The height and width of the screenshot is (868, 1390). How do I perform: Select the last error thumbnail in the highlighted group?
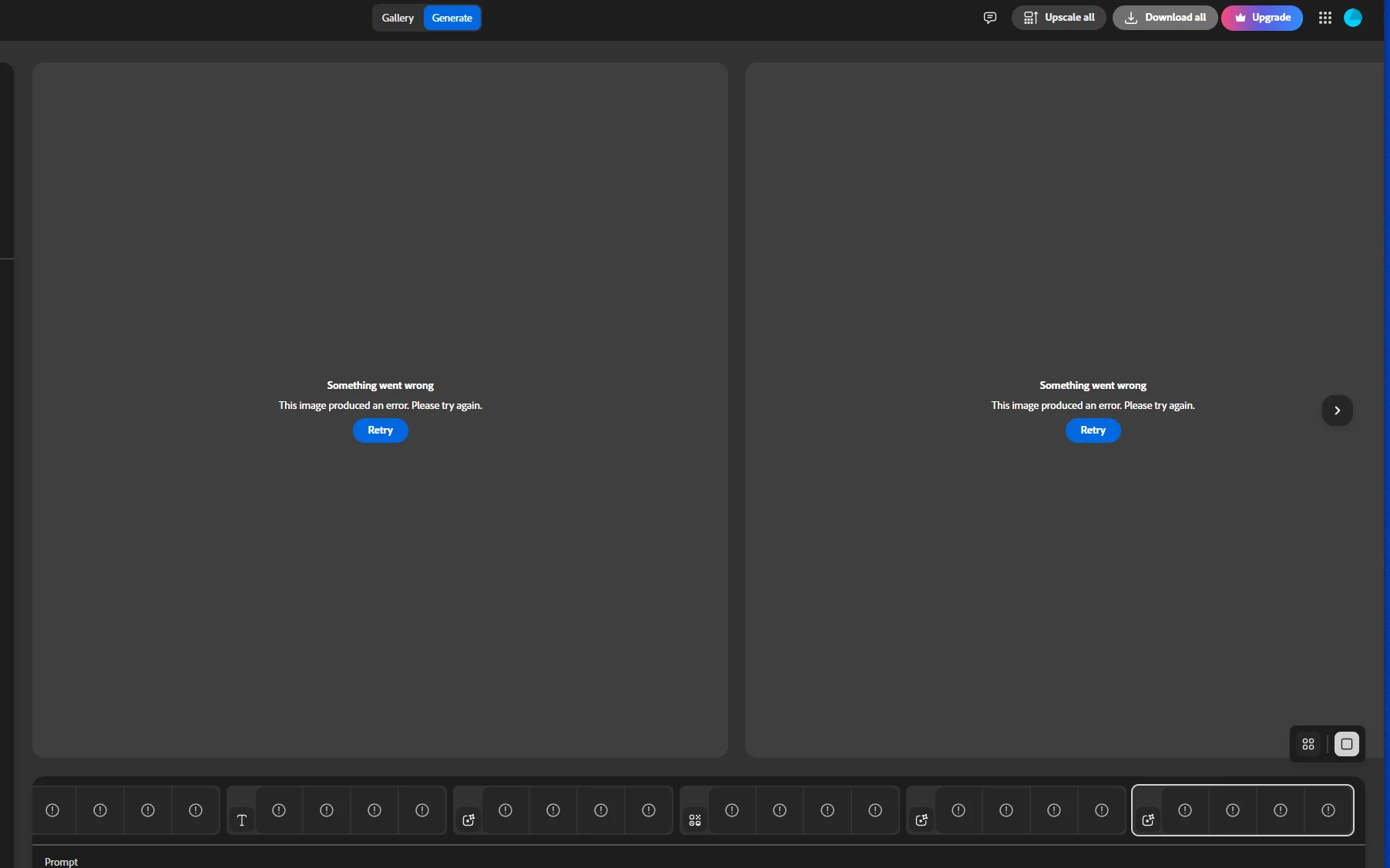pyautogui.click(x=1328, y=810)
